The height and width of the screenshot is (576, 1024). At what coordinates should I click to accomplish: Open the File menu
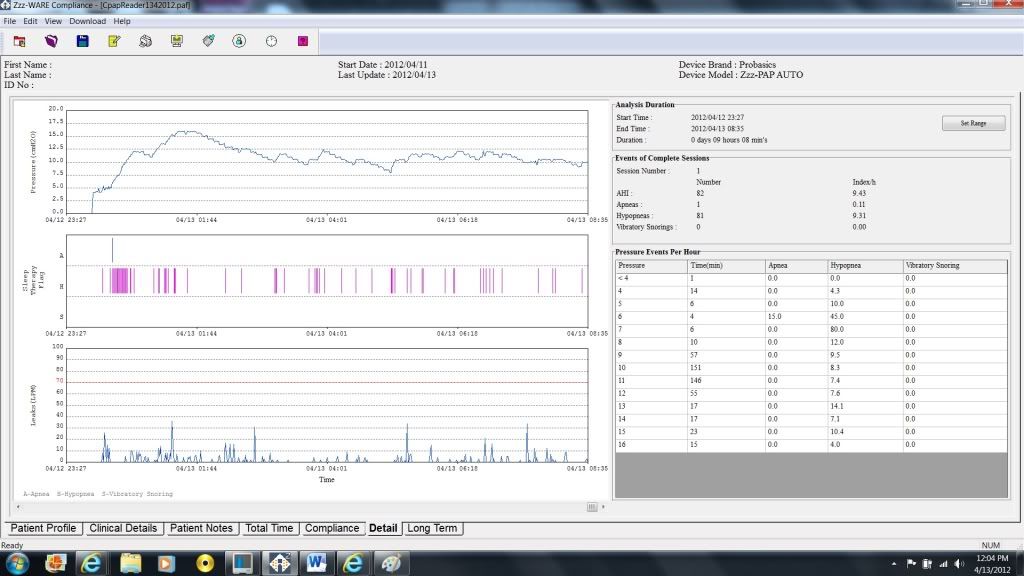(x=10, y=21)
